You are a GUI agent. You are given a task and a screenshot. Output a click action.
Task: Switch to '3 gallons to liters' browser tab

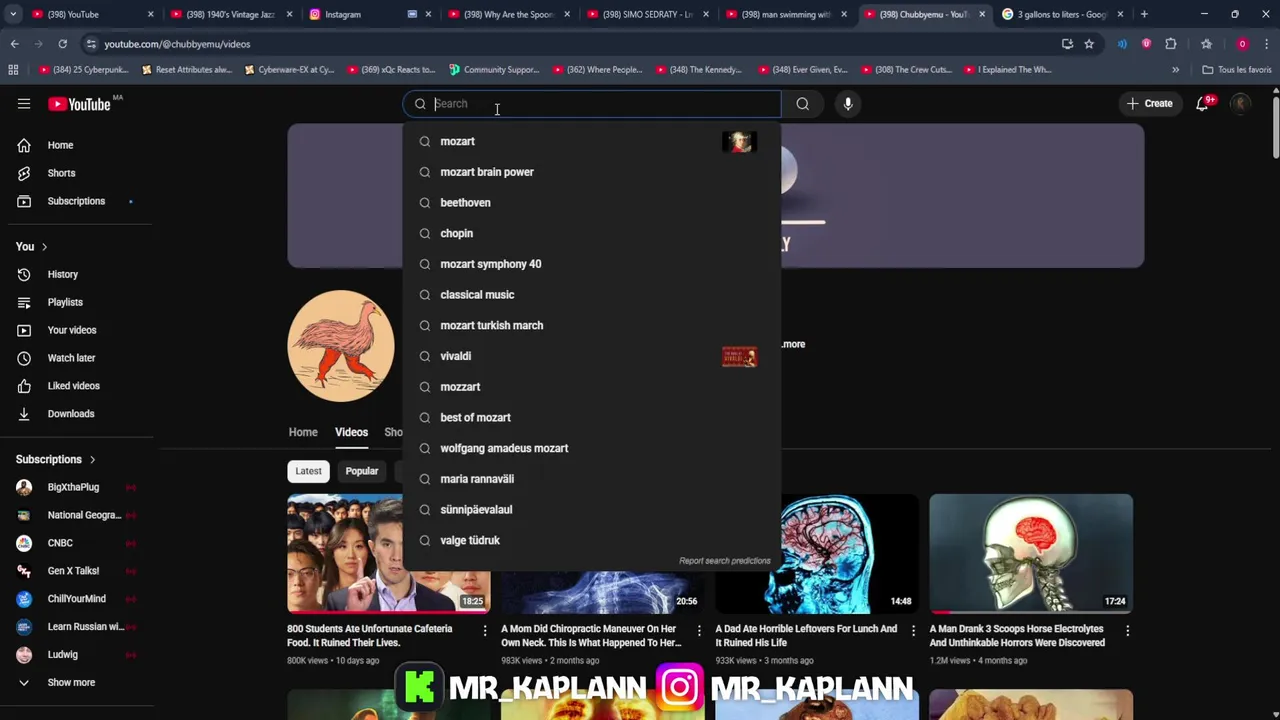click(x=1062, y=14)
